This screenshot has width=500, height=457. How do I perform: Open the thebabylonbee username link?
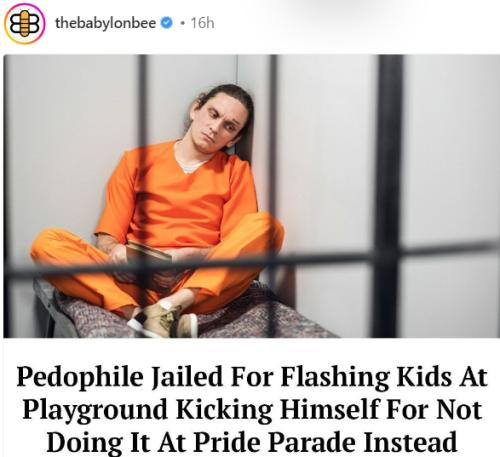pyautogui.click(x=105, y=23)
